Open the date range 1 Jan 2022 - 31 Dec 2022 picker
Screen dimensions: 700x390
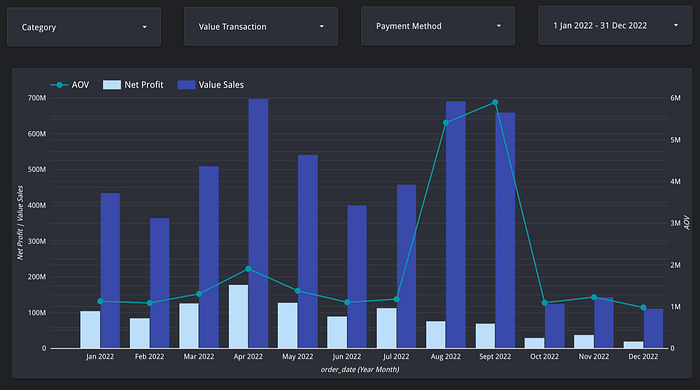click(x=615, y=25)
